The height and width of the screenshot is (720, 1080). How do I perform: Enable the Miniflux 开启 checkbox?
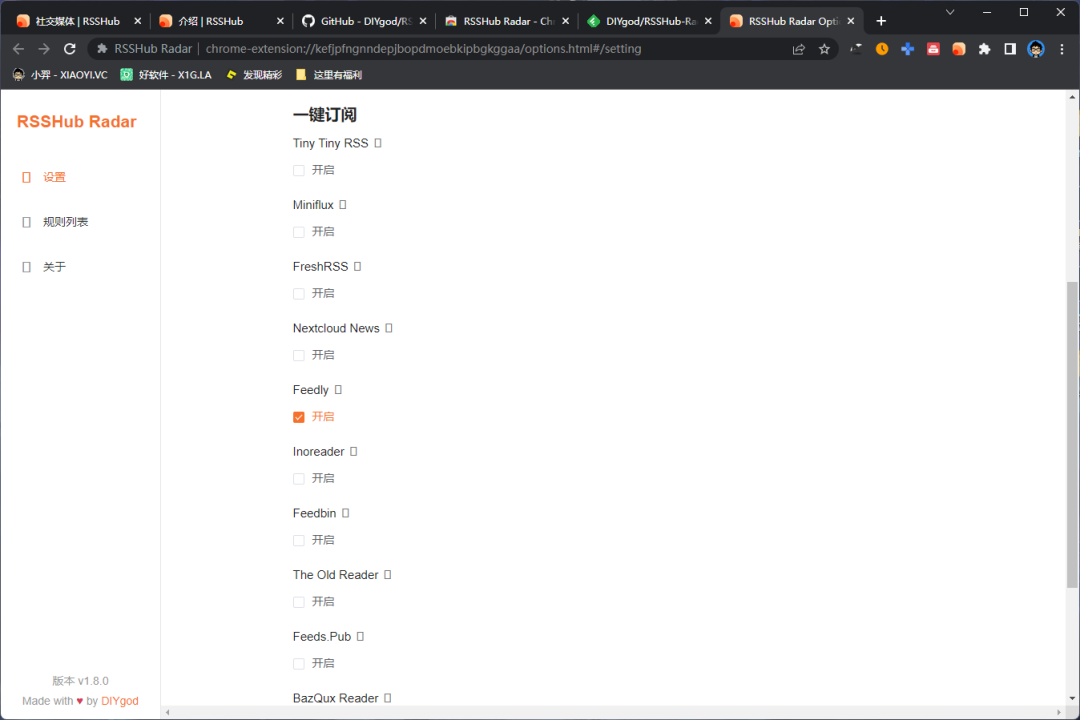tap(298, 231)
